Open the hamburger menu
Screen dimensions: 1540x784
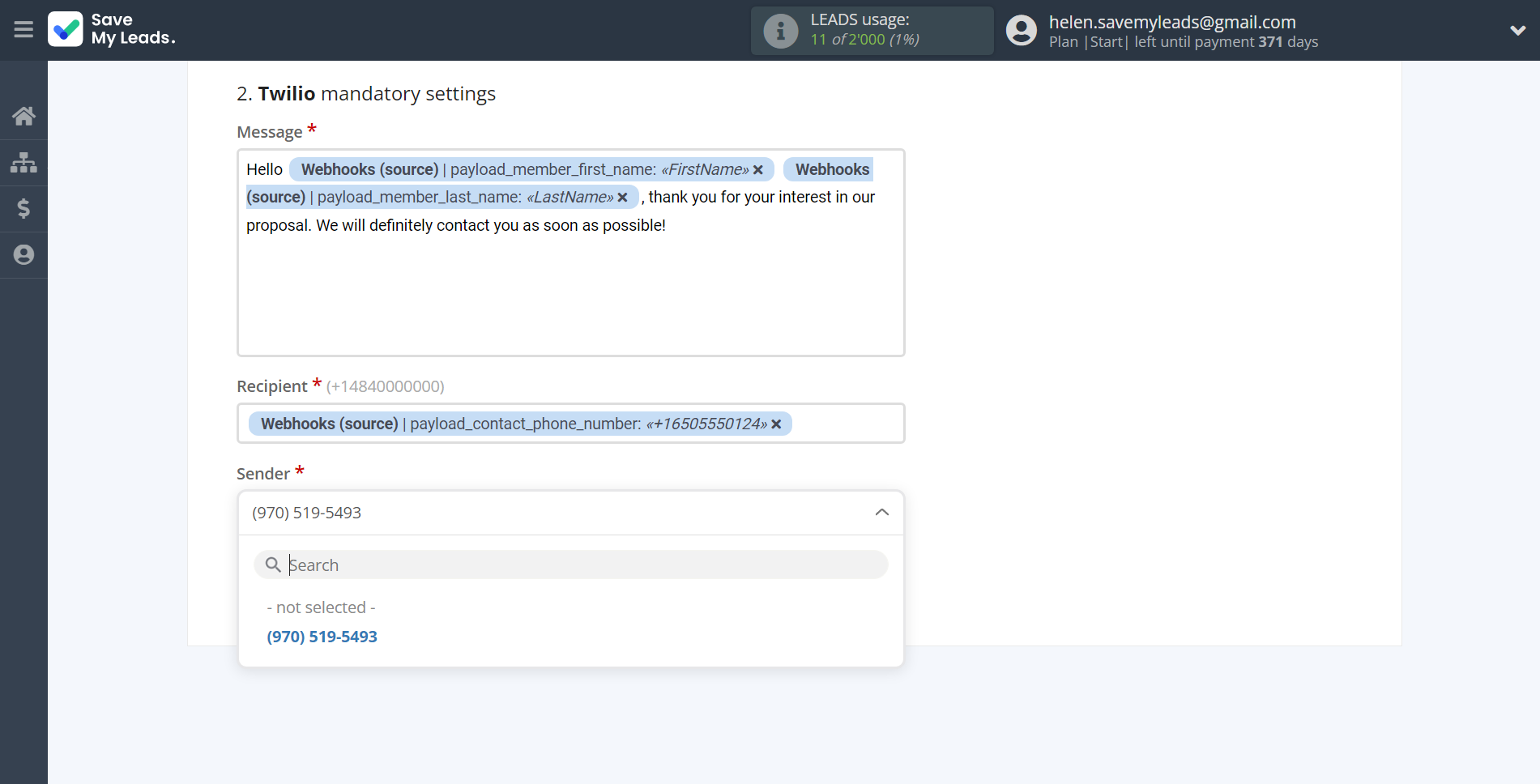pos(23,30)
